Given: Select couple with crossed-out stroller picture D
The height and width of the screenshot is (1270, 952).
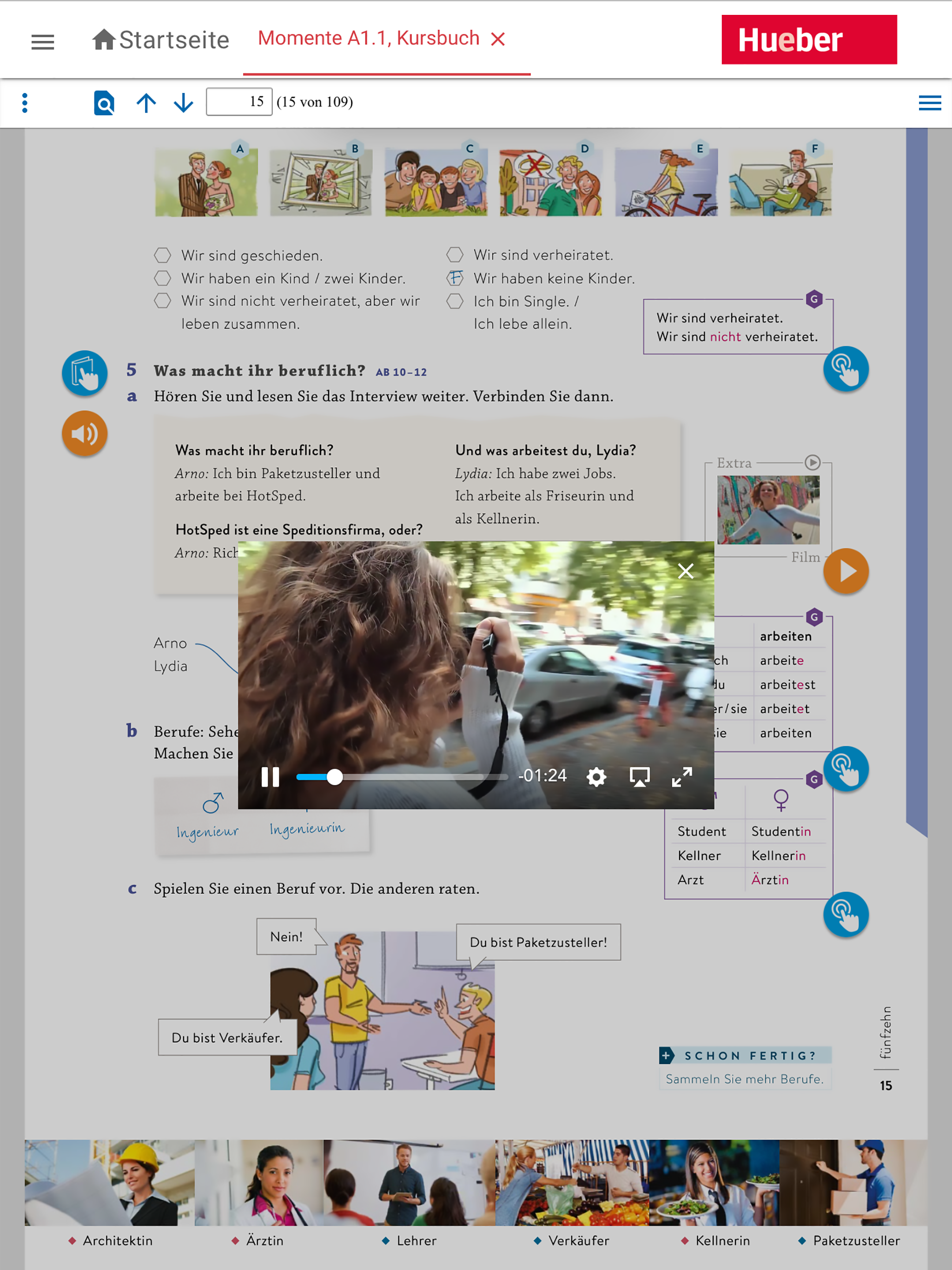Looking at the screenshot, I should pos(551,182).
